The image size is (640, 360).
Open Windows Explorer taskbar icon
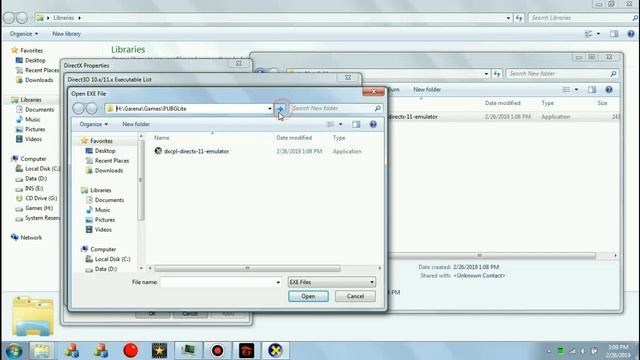pyautogui.click(x=42, y=351)
